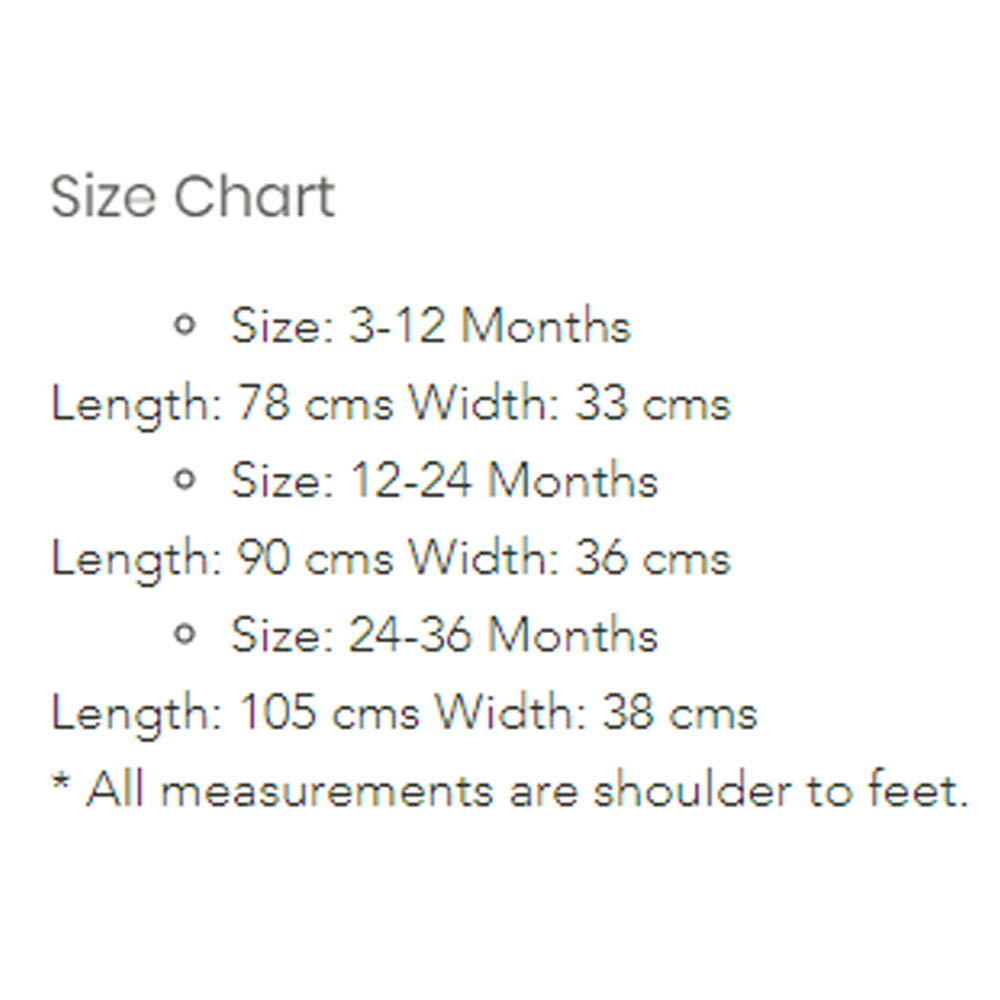Click the bullet beside 3-12 Months
Screen dimensions: 1000x1000
pos(184,325)
